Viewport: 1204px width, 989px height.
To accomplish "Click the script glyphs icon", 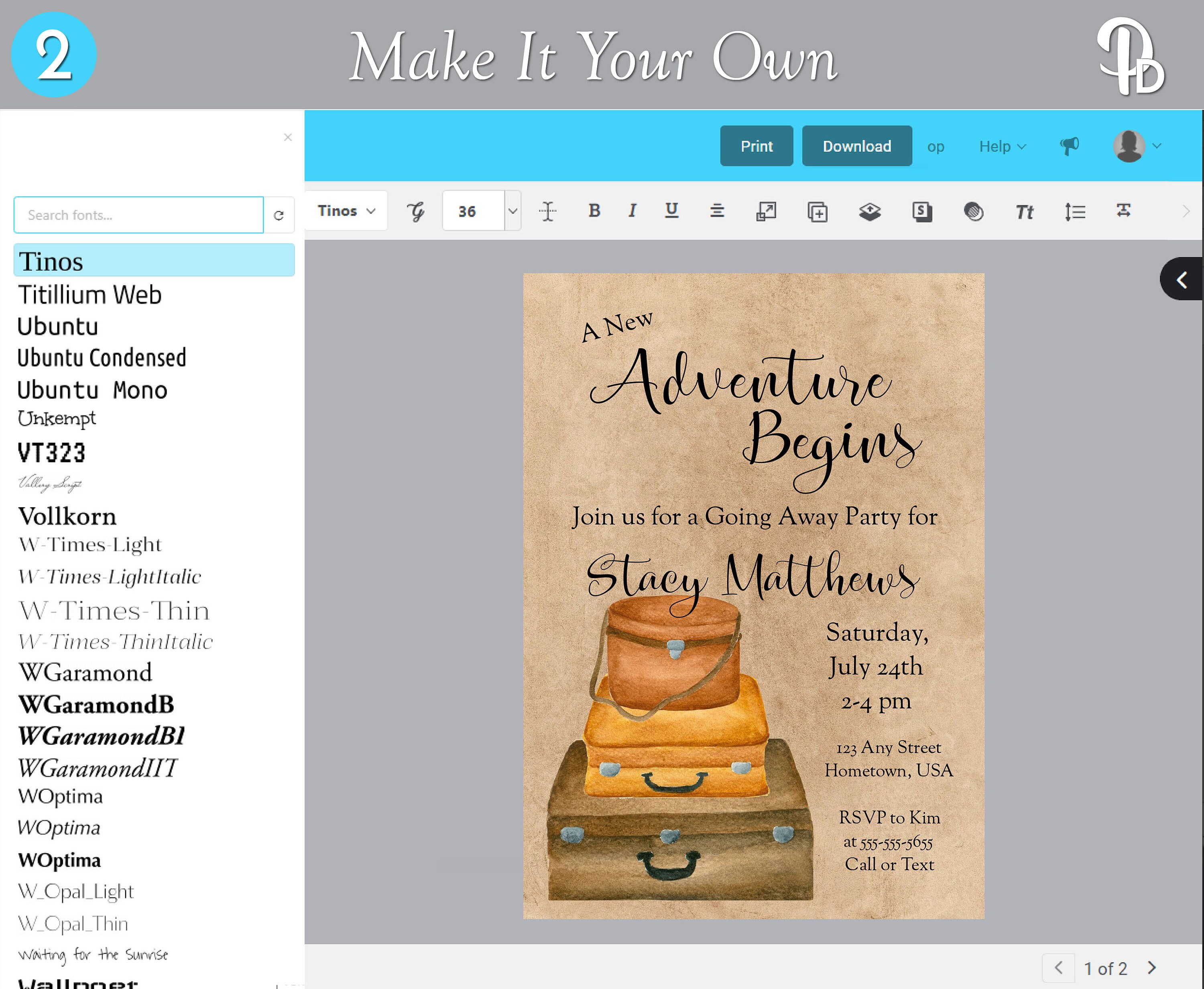I will 416,211.
